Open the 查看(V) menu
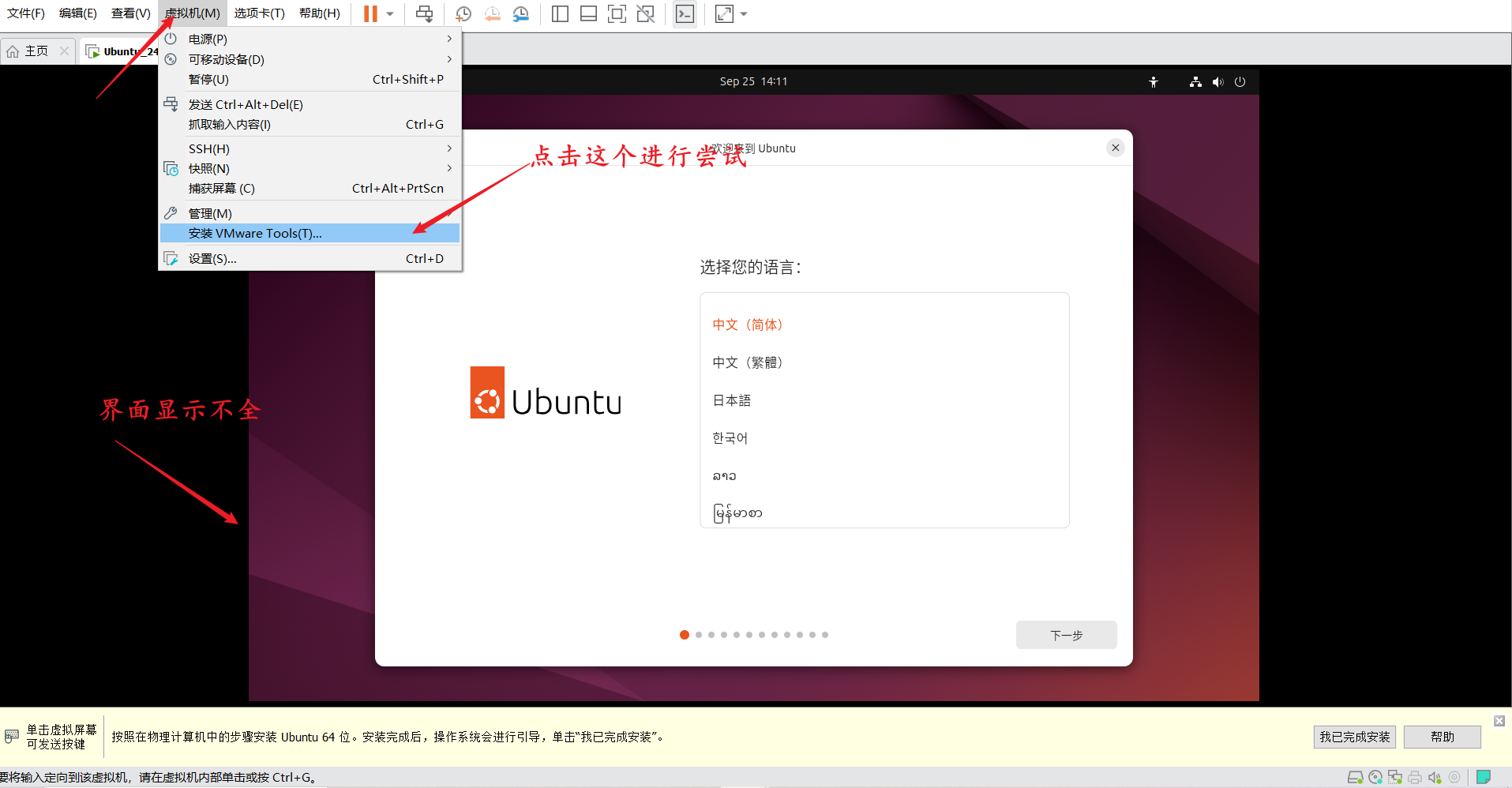Screen dimensions: 1512x788 click(x=130, y=13)
